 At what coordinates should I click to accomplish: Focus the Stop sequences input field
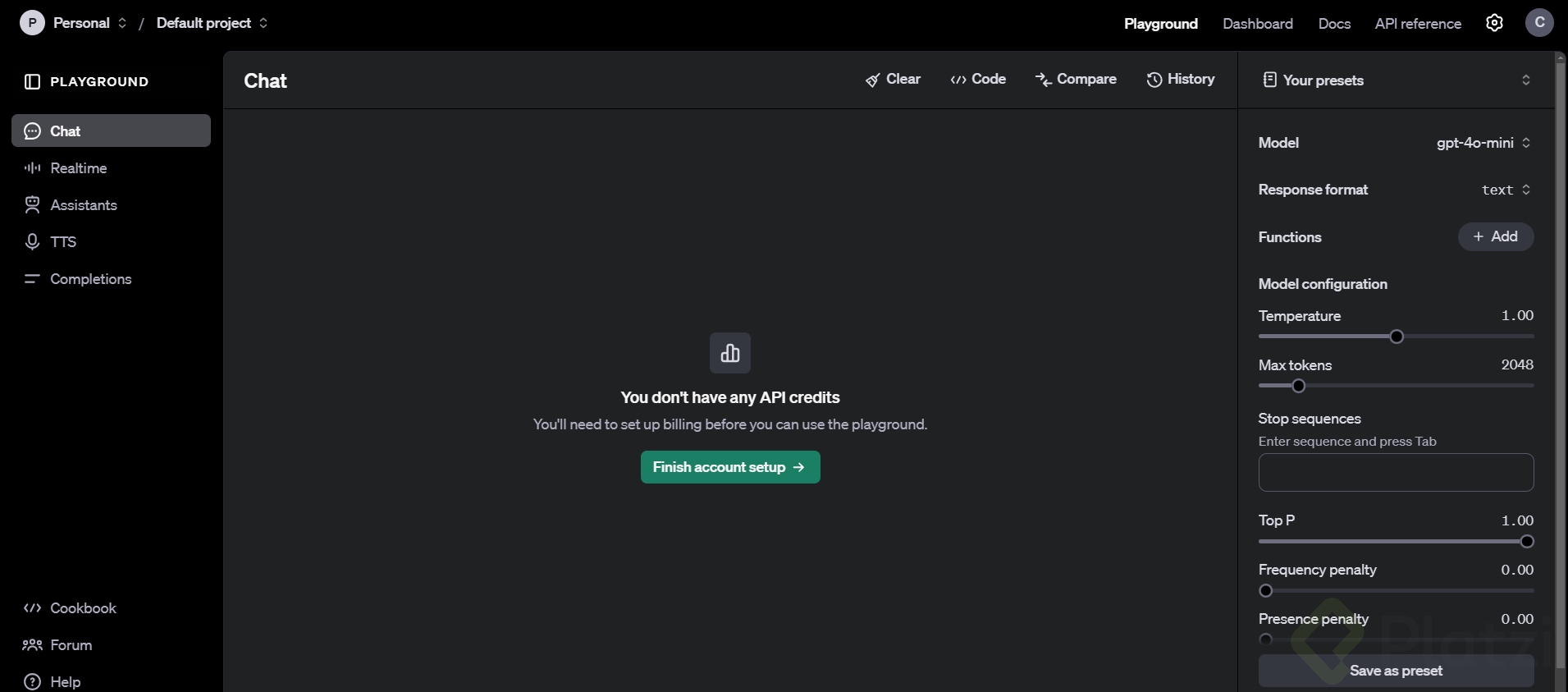tap(1397, 473)
